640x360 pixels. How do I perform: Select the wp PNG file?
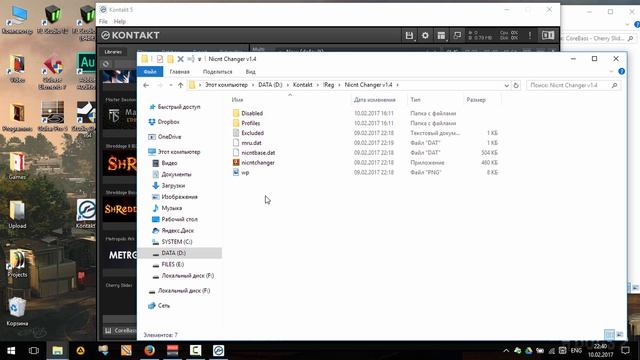(x=245, y=172)
